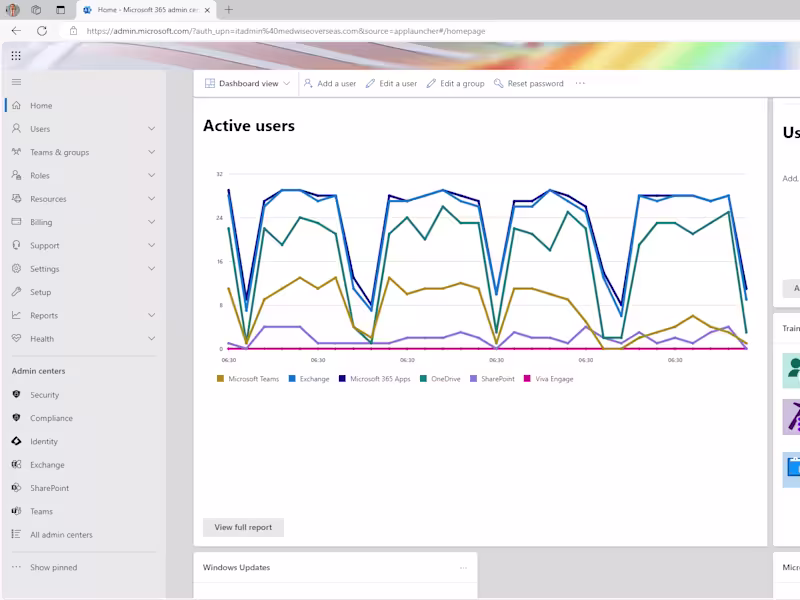Toggle OneDrive series in chart legend
The height and width of the screenshot is (600, 800).
click(440, 379)
